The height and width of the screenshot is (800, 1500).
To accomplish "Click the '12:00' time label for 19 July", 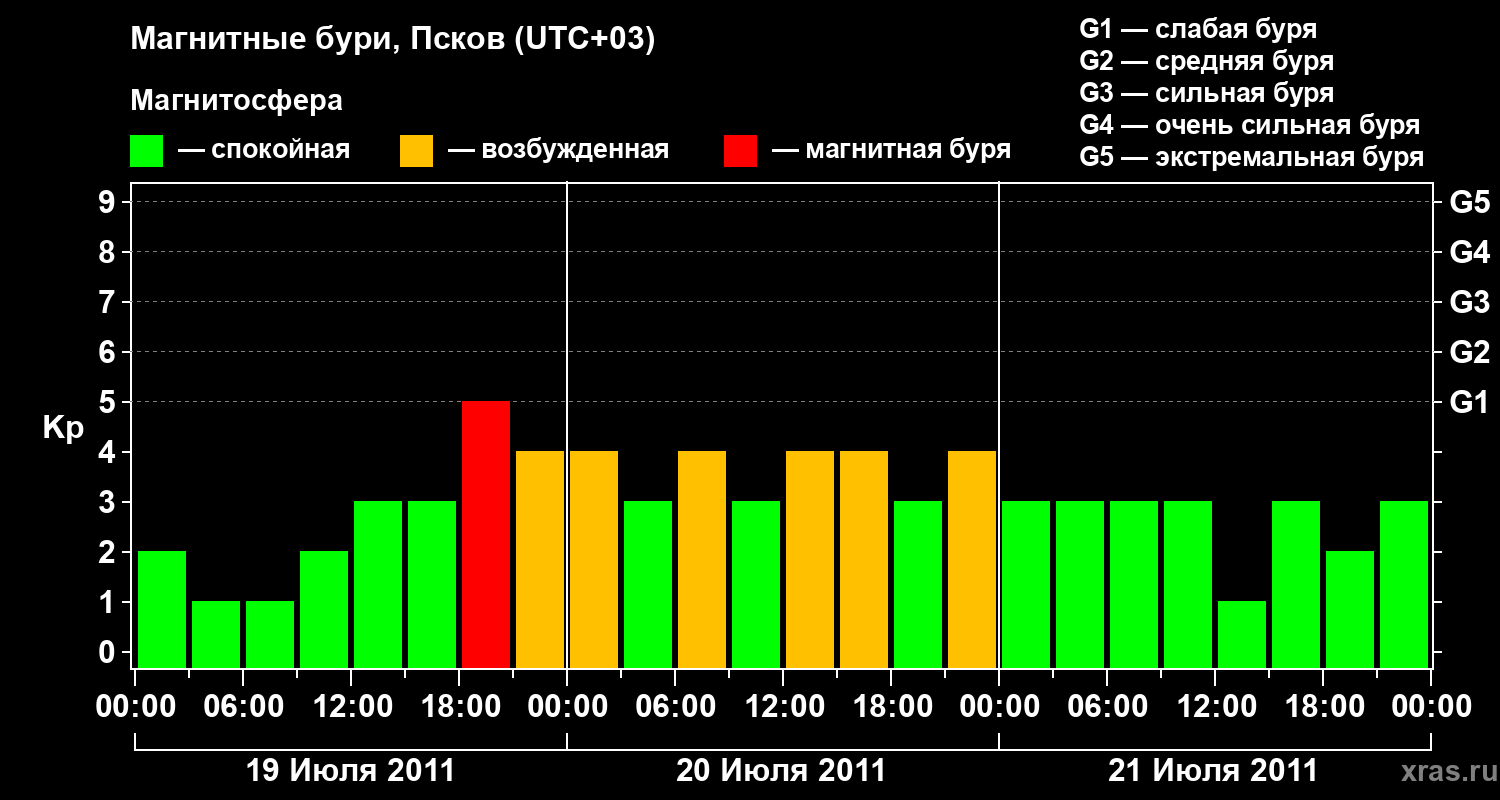I will click(x=351, y=707).
